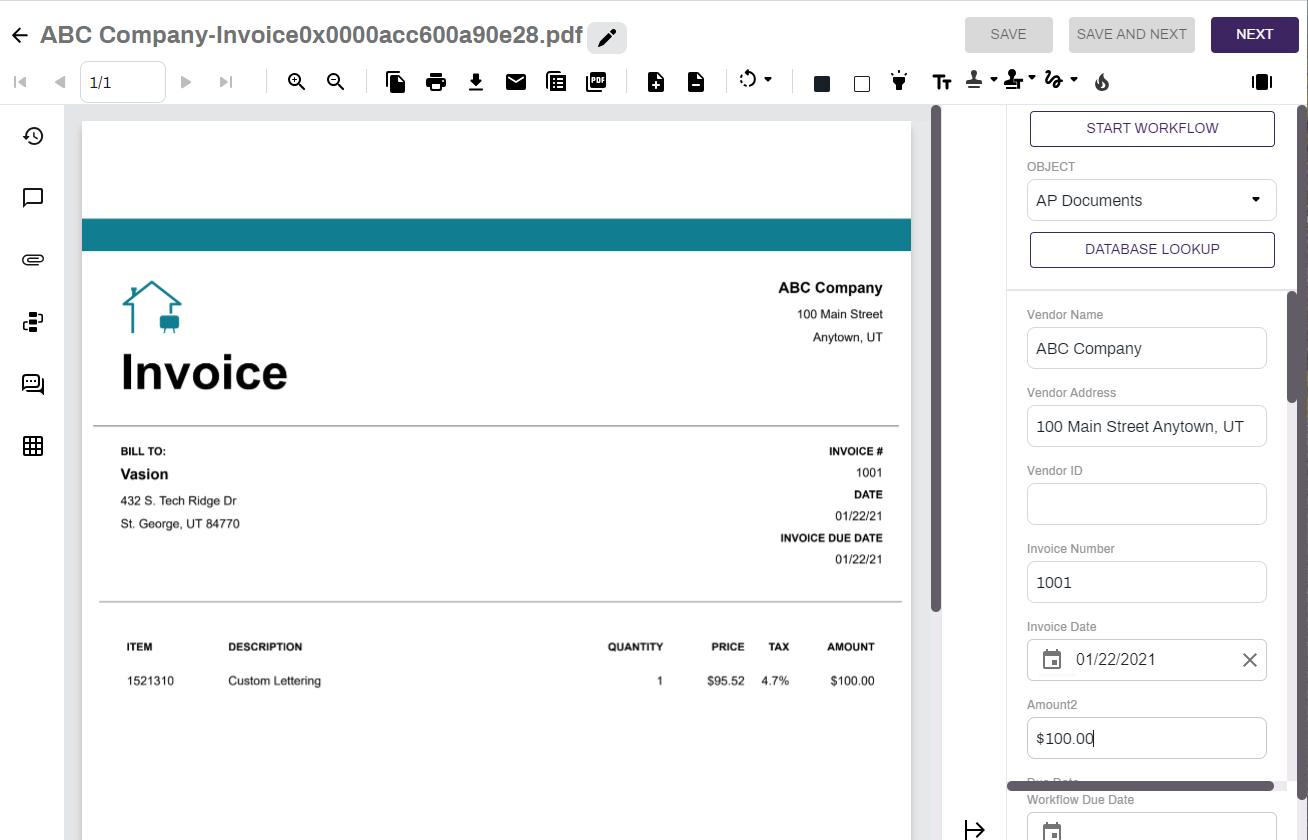Open attachments via the paperclip icon
This screenshot has height=840, width=1308.
point(33,260)
